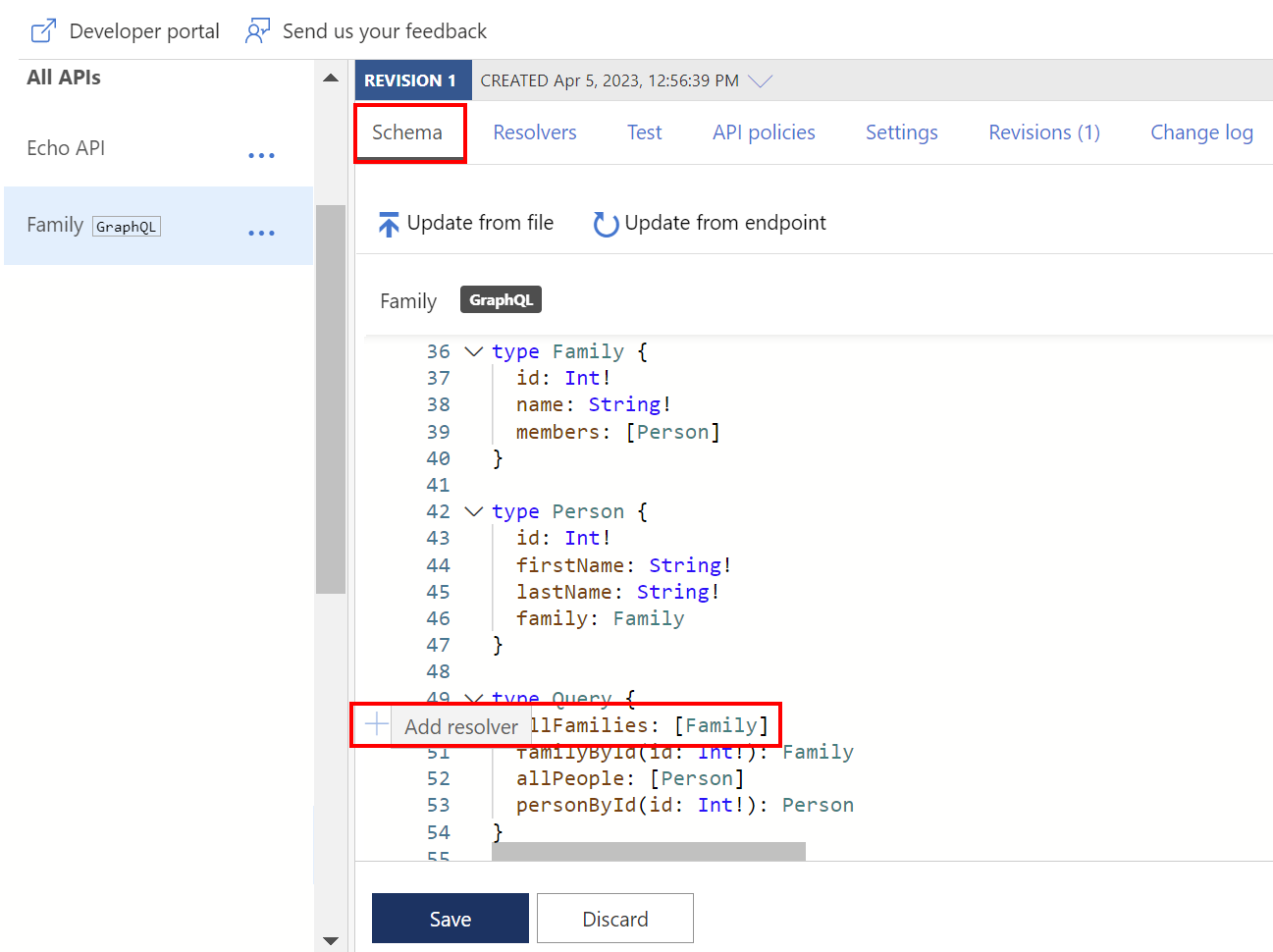Viewport: 1273px width, 952px height.
Task: Click the Send us your feedback icon
Action: (257, 30)
